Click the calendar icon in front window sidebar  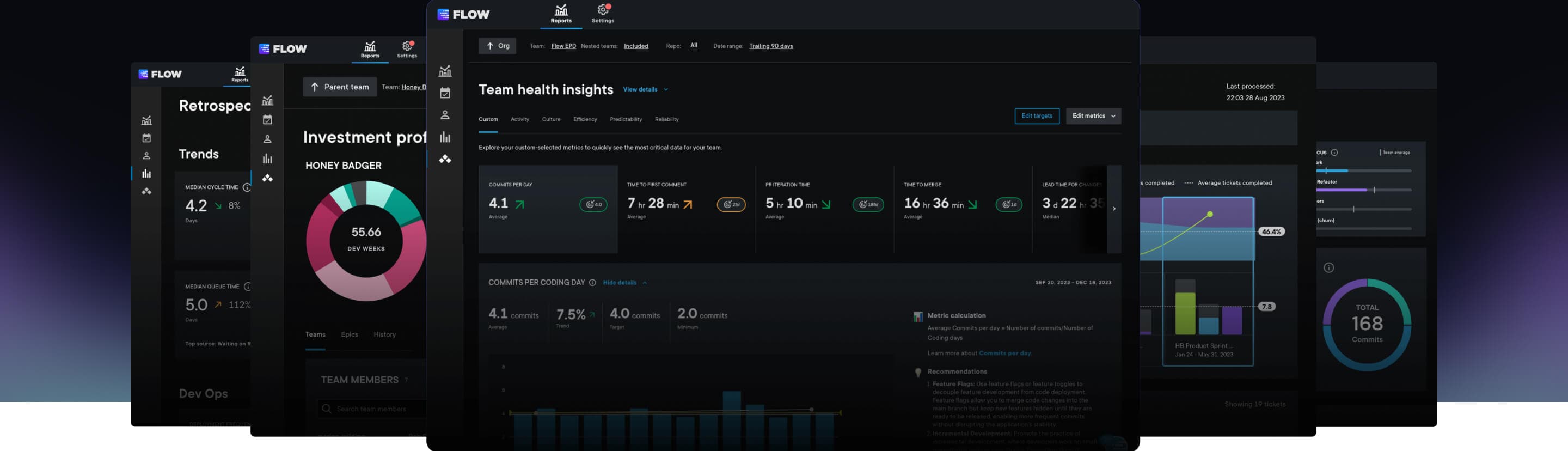(x=445, y=93)
